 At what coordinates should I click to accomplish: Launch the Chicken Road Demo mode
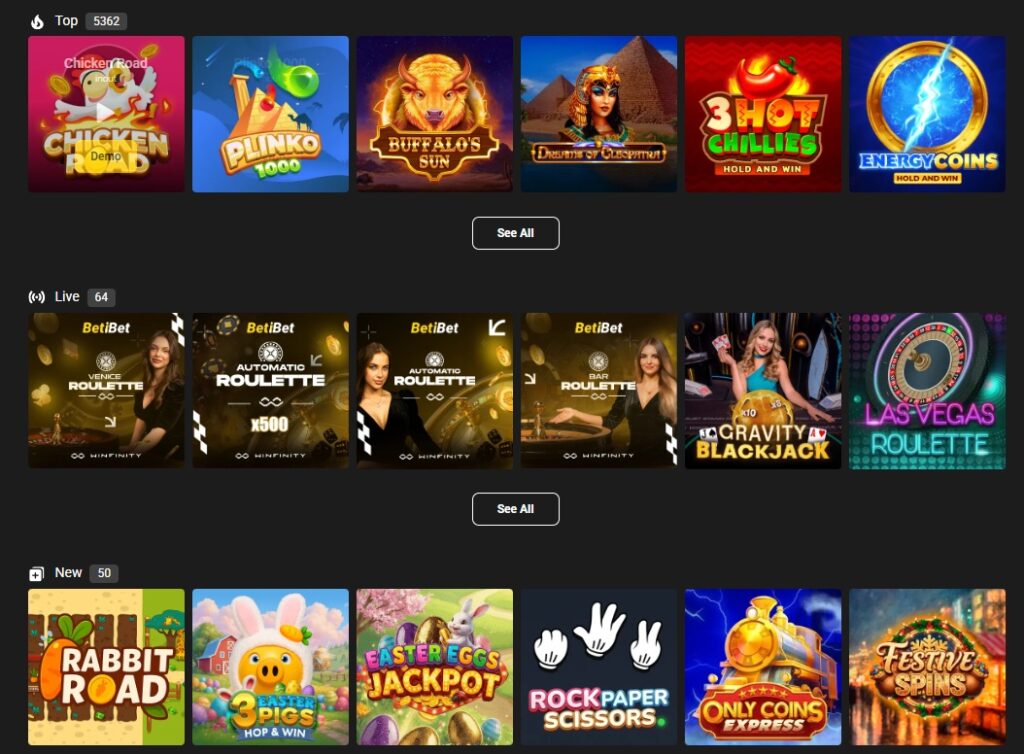[x=106, y=156]
